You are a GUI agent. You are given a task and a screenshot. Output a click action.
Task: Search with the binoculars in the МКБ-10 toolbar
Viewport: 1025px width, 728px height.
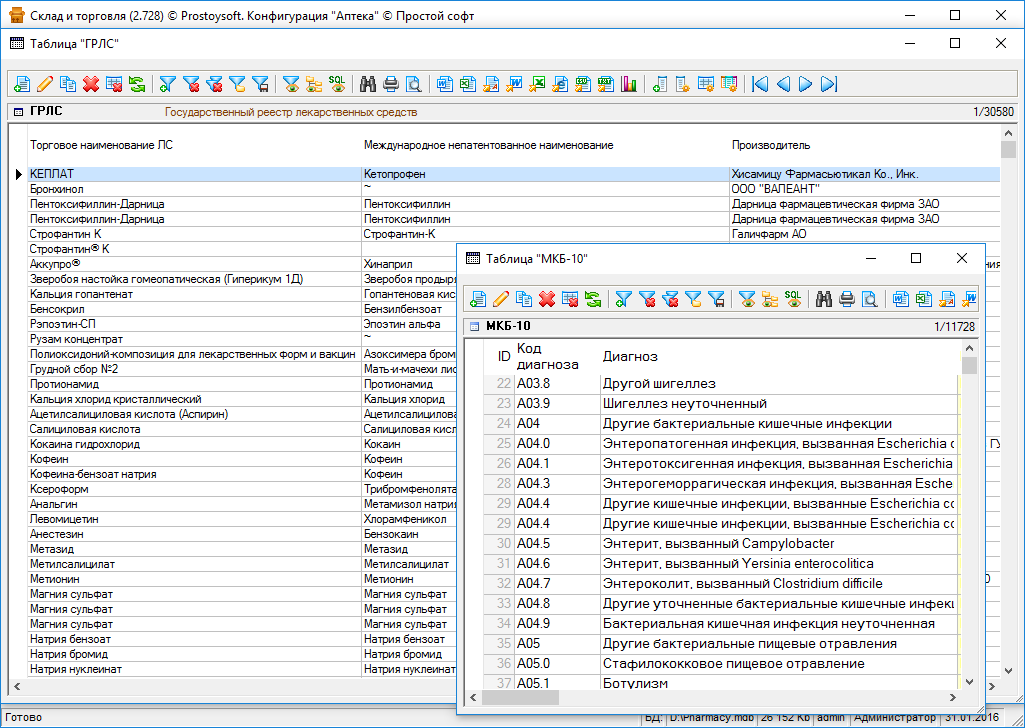pyautogui.click(x=824, y=299)
